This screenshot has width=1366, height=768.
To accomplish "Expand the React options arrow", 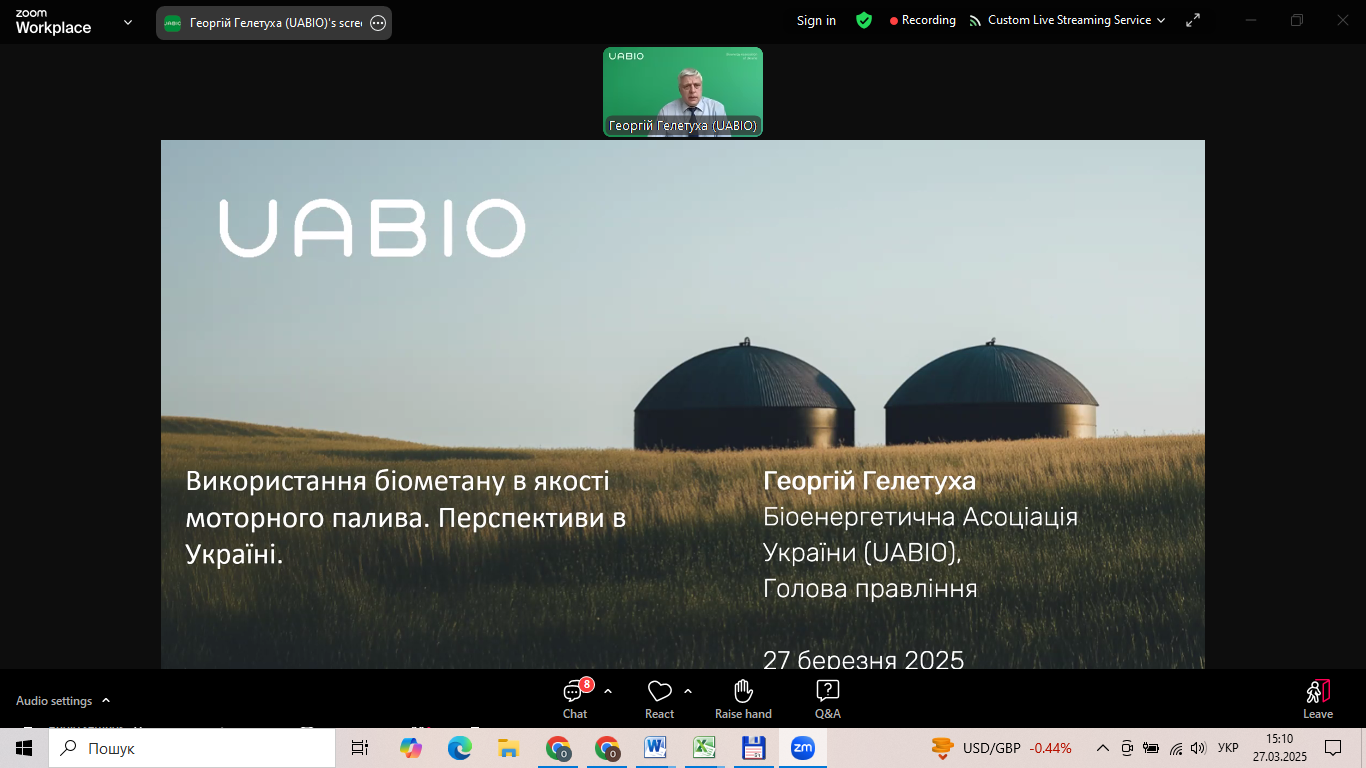I will (x=688, y=691).
